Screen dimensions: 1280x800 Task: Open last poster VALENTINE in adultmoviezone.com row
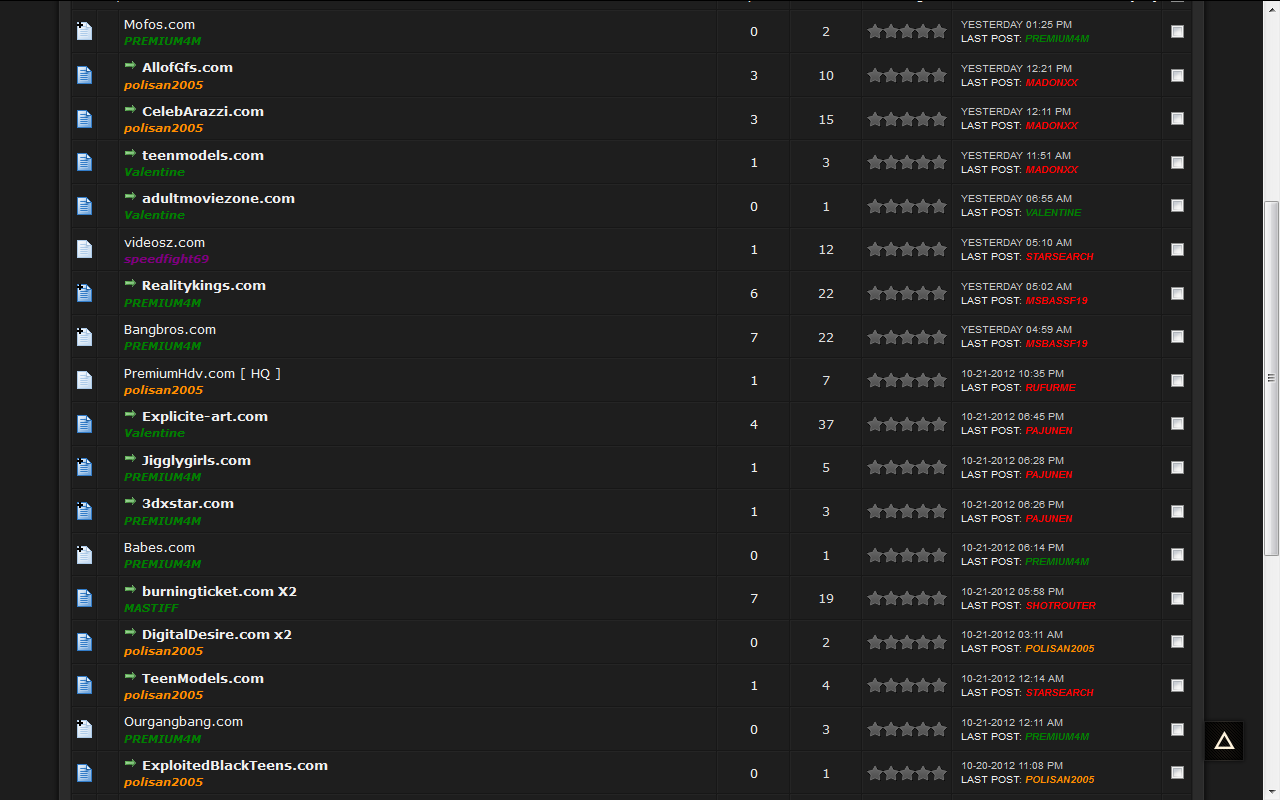click(x=1053, y=212)
